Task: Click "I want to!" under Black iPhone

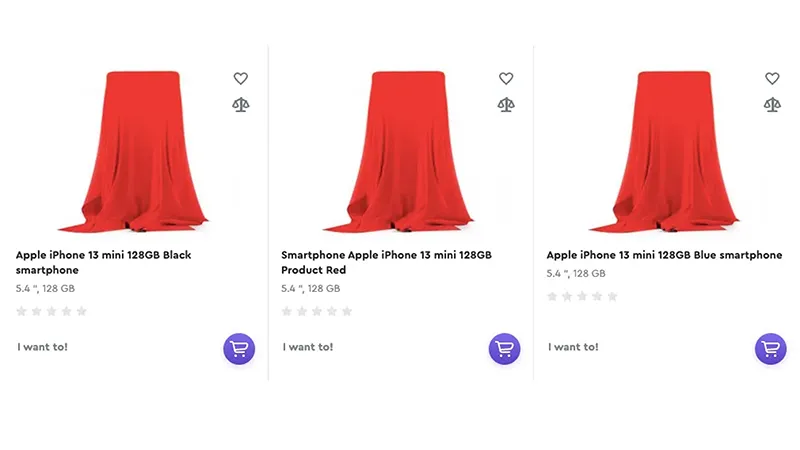Action: click(42, 347)
